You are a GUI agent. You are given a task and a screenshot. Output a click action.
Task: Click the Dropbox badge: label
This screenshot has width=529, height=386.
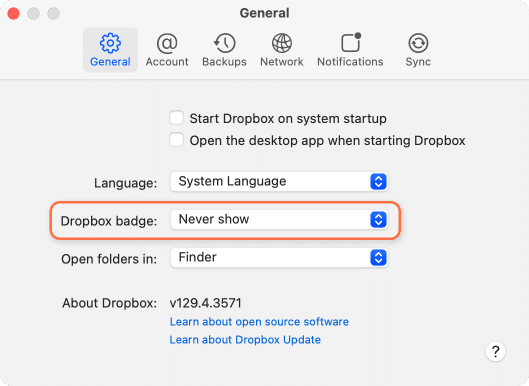(109, 221)
